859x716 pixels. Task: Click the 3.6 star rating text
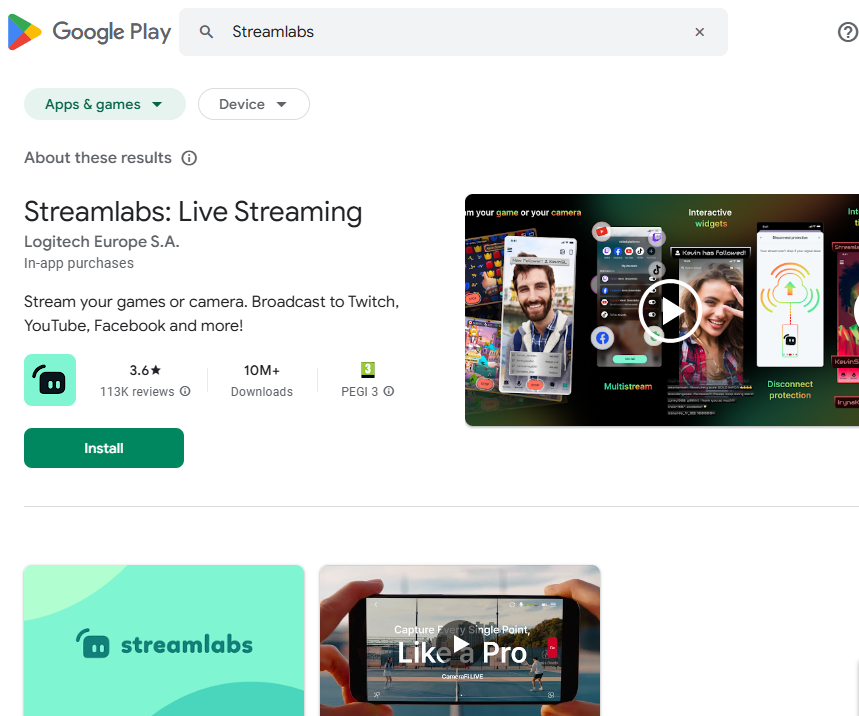tap(145, 370)
